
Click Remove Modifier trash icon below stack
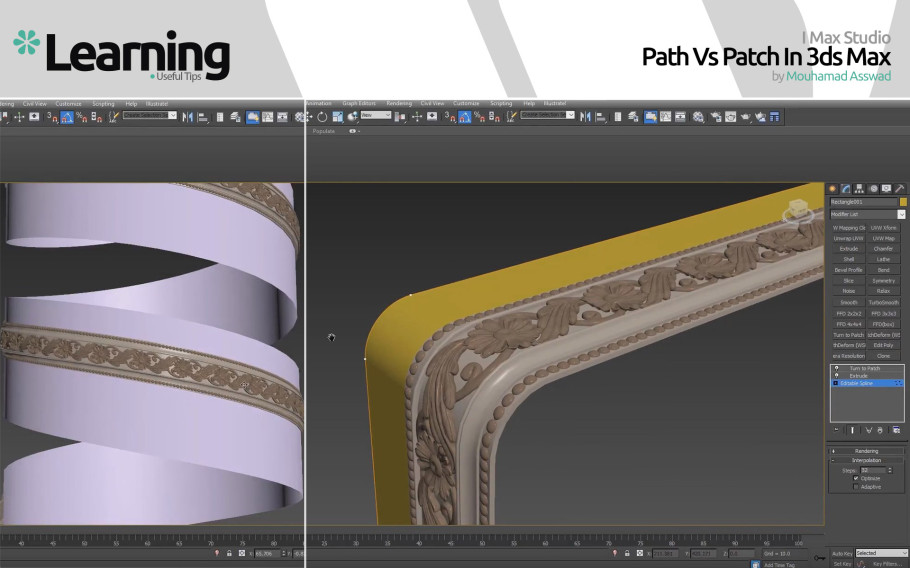pyautogui.click(x=880, y=430)
